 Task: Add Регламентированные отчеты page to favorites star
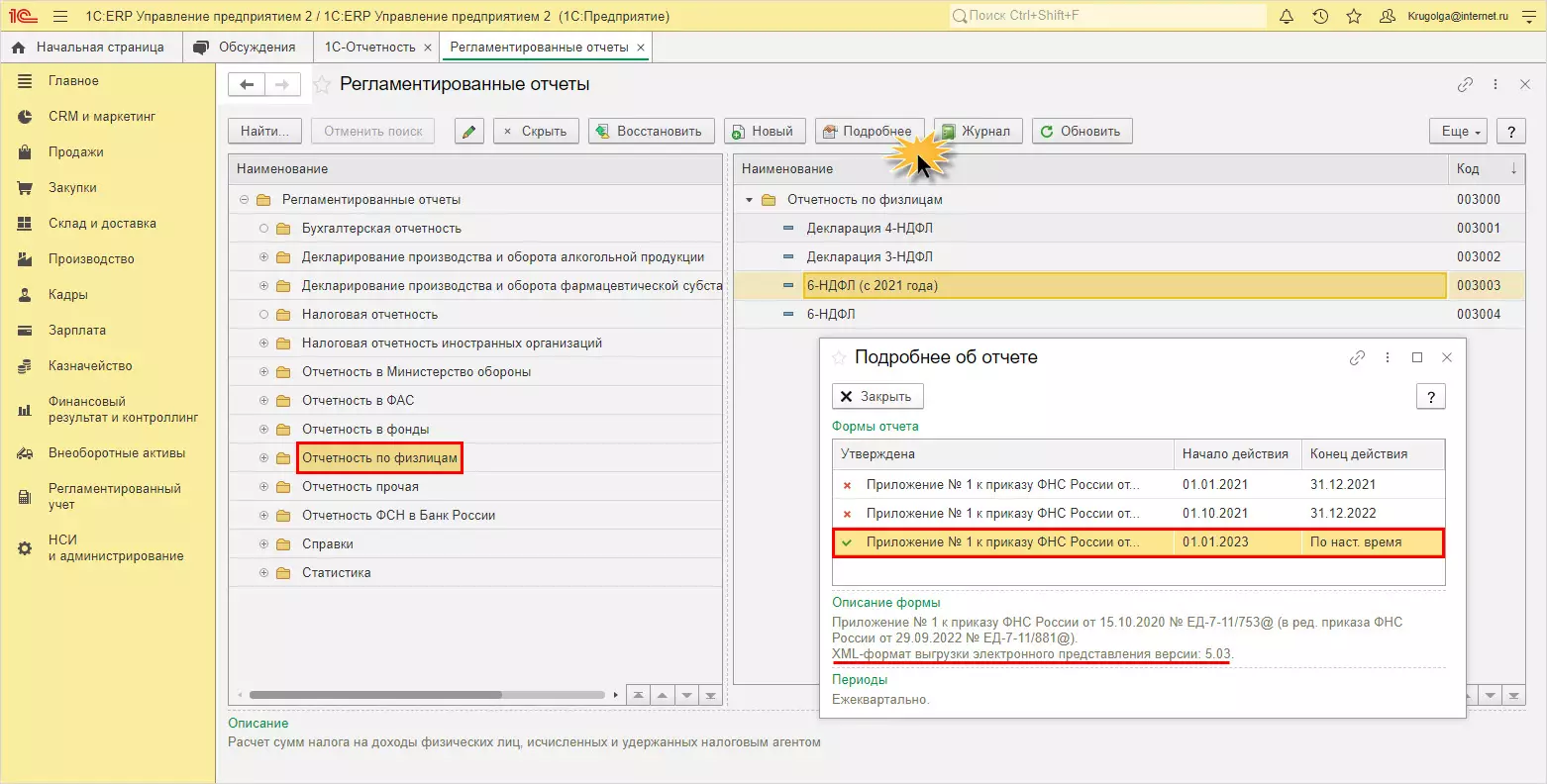tap(322, 85)
